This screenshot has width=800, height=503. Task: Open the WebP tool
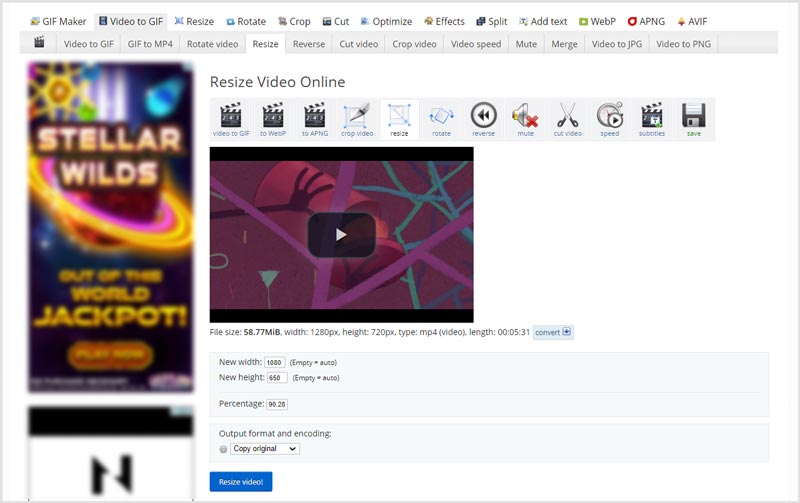click(597, 21)
